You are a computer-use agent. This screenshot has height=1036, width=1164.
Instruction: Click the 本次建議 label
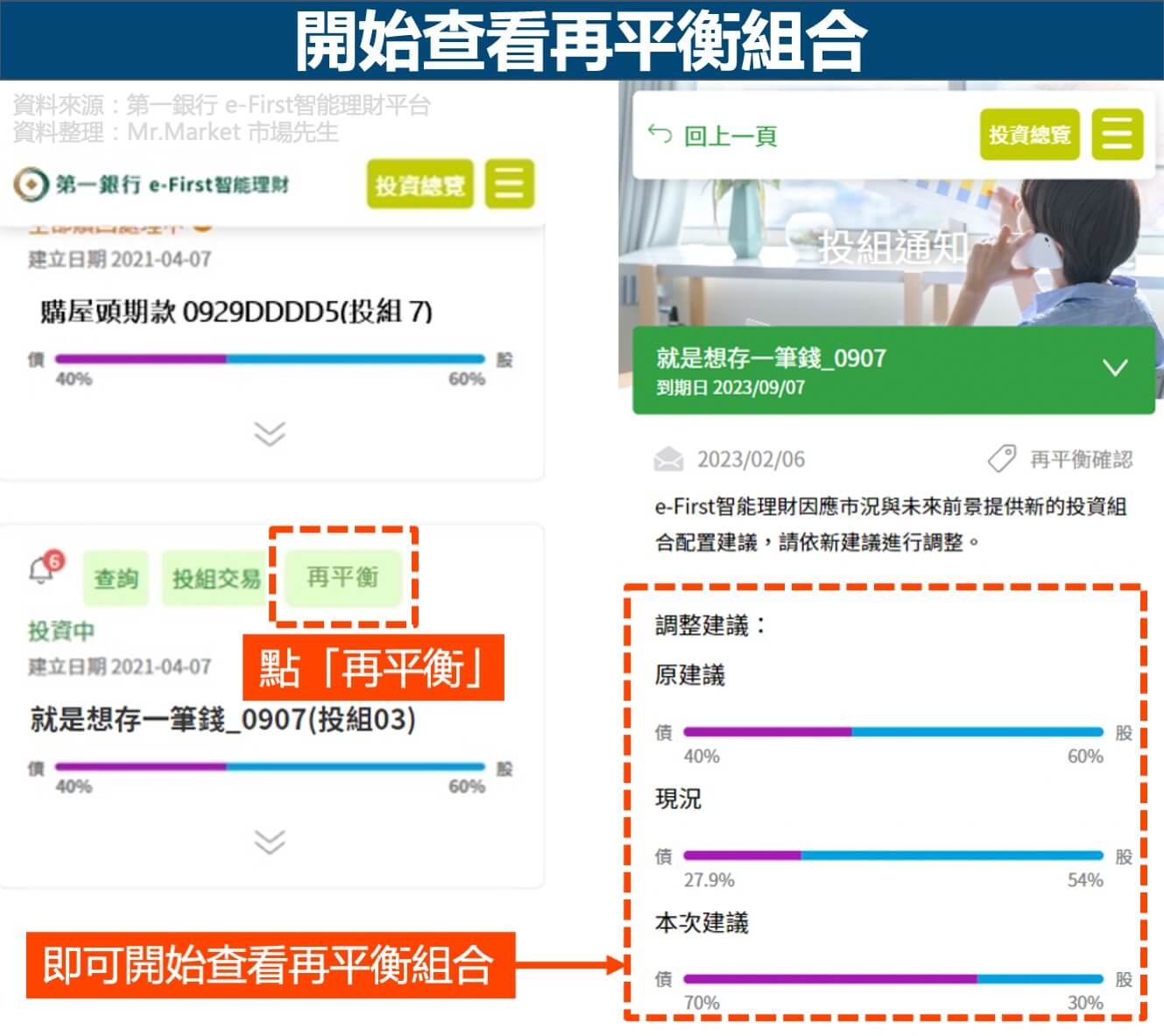pyautogui.click(x=702, y=922)
